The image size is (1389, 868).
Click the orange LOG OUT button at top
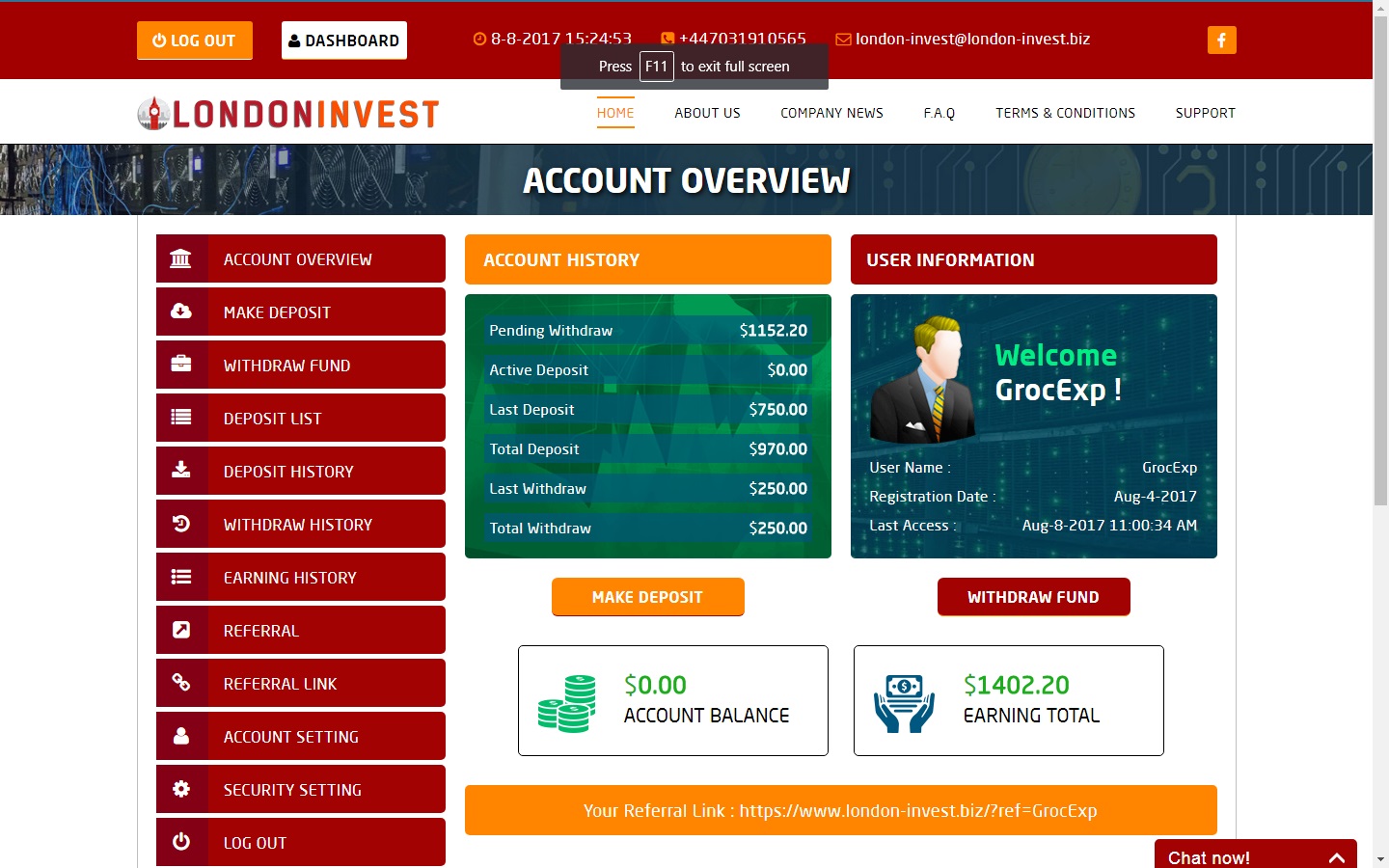[x=195, y=41]
